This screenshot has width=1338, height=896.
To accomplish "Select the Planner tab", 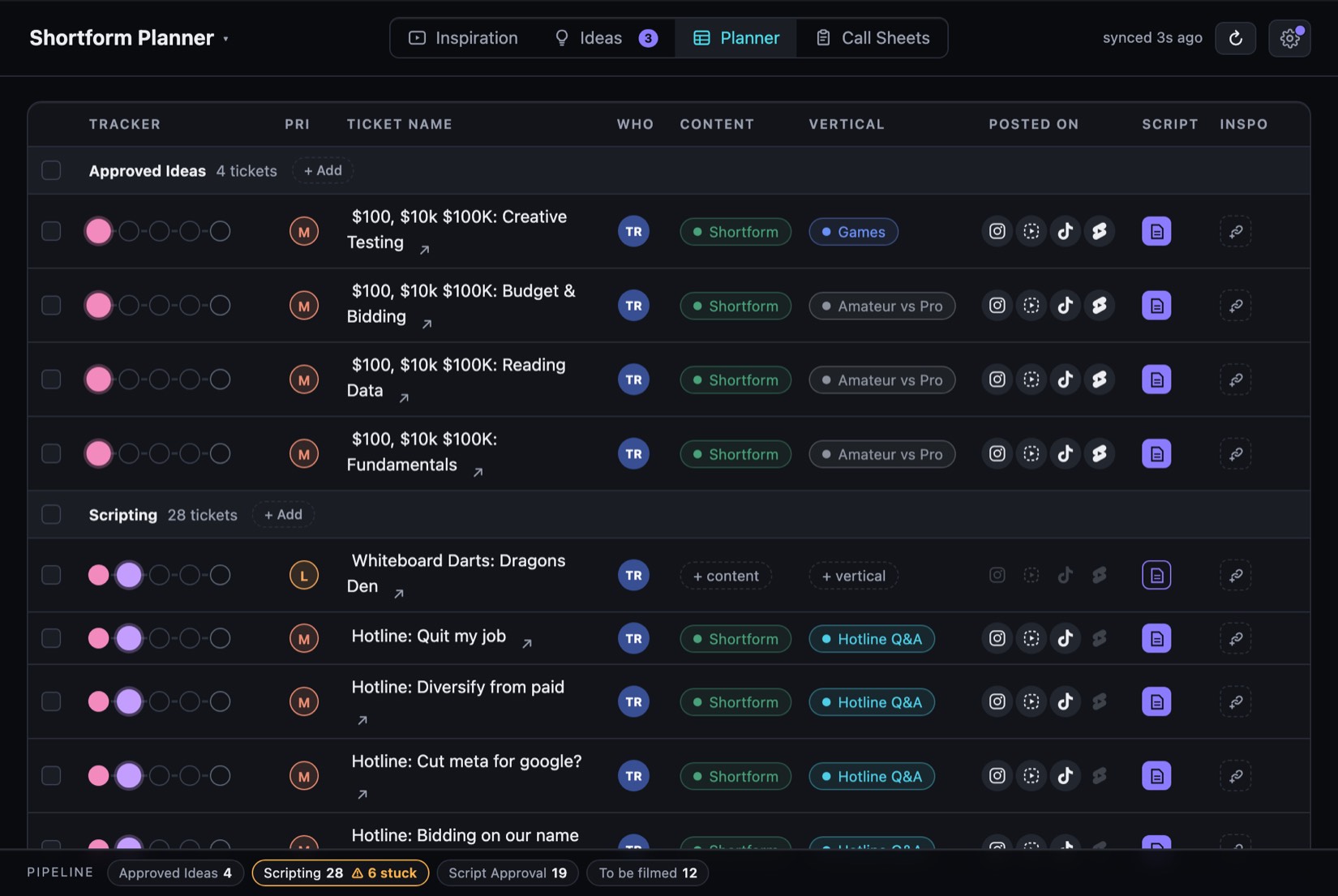I will (x=736, y=38).
